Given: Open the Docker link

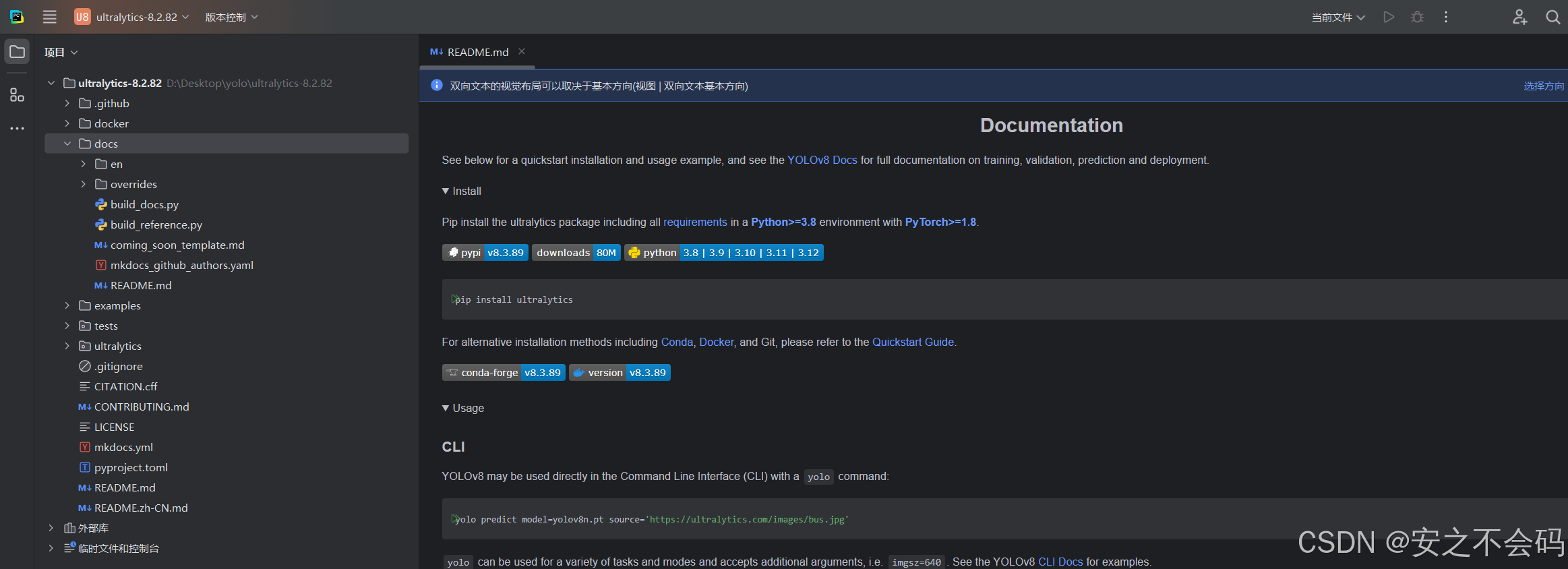Looking at the screenshot, I should [716, 342].
